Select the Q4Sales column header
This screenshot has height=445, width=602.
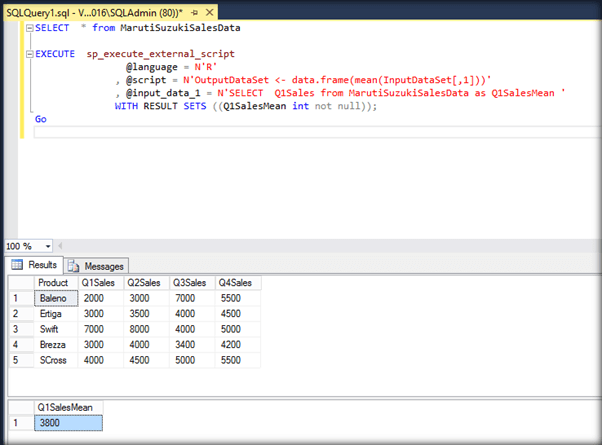pyautogui.click(x=237, y=283)
